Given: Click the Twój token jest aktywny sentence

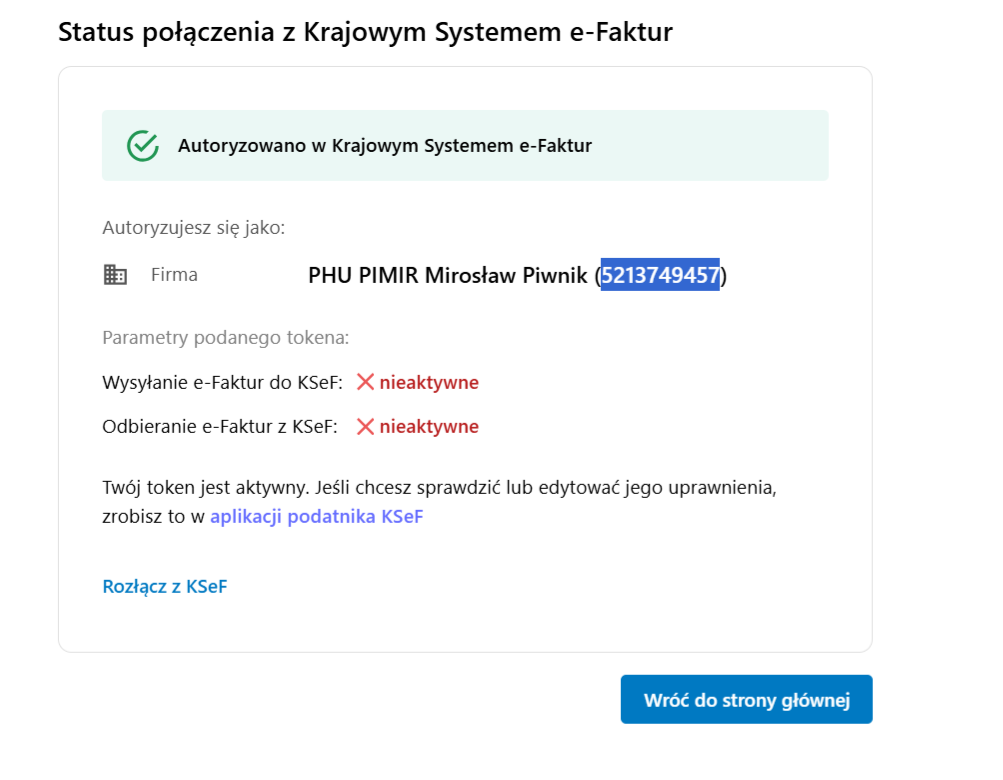Looking at the screenshot, I should click(x=440, y=489).
